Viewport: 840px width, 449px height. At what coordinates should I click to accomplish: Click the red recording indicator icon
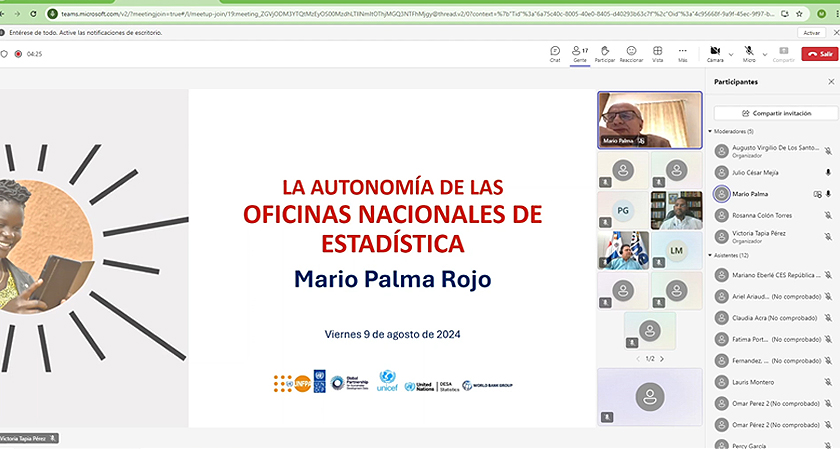point(18,54)
